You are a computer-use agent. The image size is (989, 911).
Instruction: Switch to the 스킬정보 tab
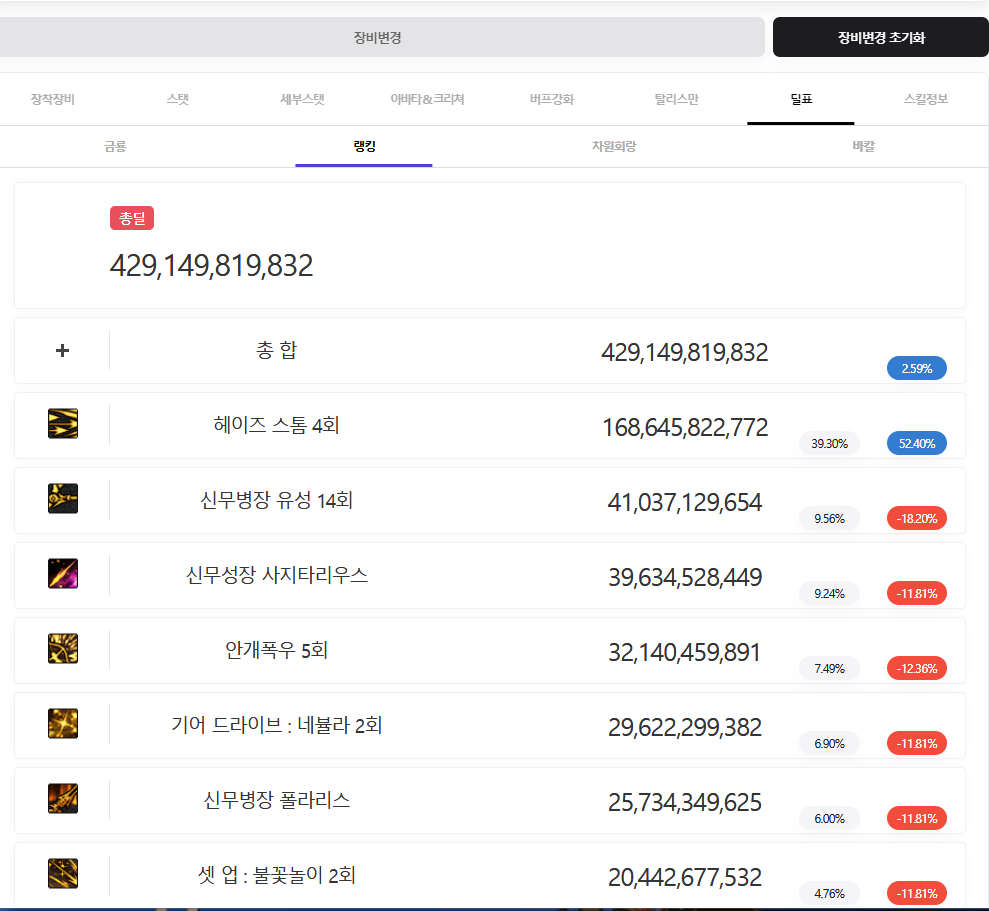click(x=925, y=99)
